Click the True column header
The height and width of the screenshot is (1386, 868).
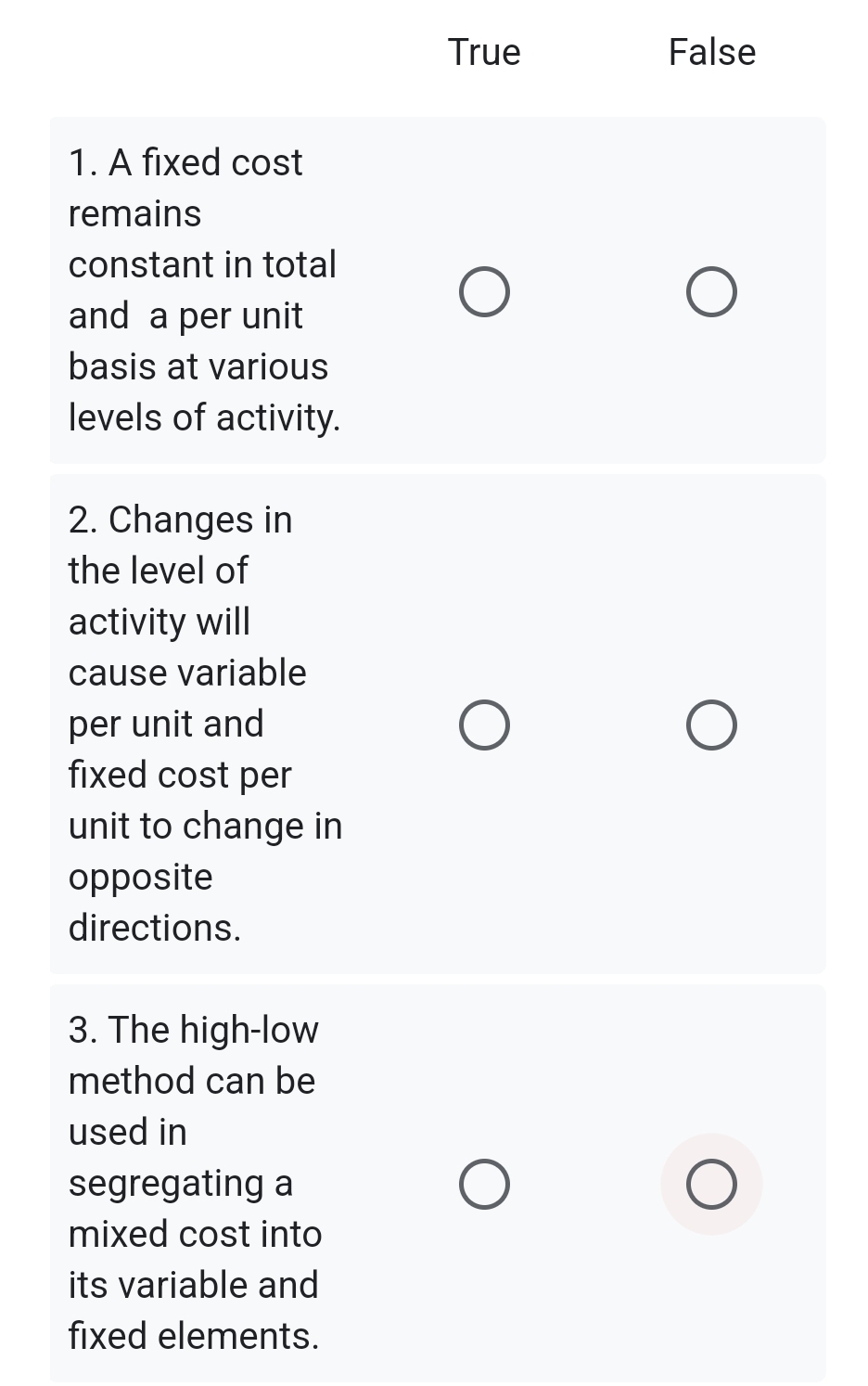click(x=484, y=52)
